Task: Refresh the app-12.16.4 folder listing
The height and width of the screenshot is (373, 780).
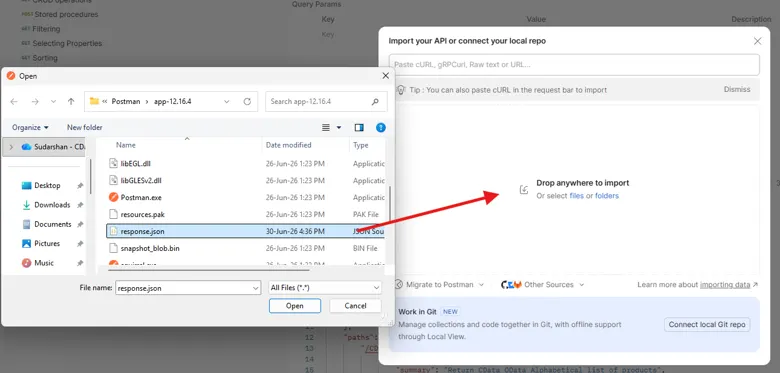Action: pos(247,101)
